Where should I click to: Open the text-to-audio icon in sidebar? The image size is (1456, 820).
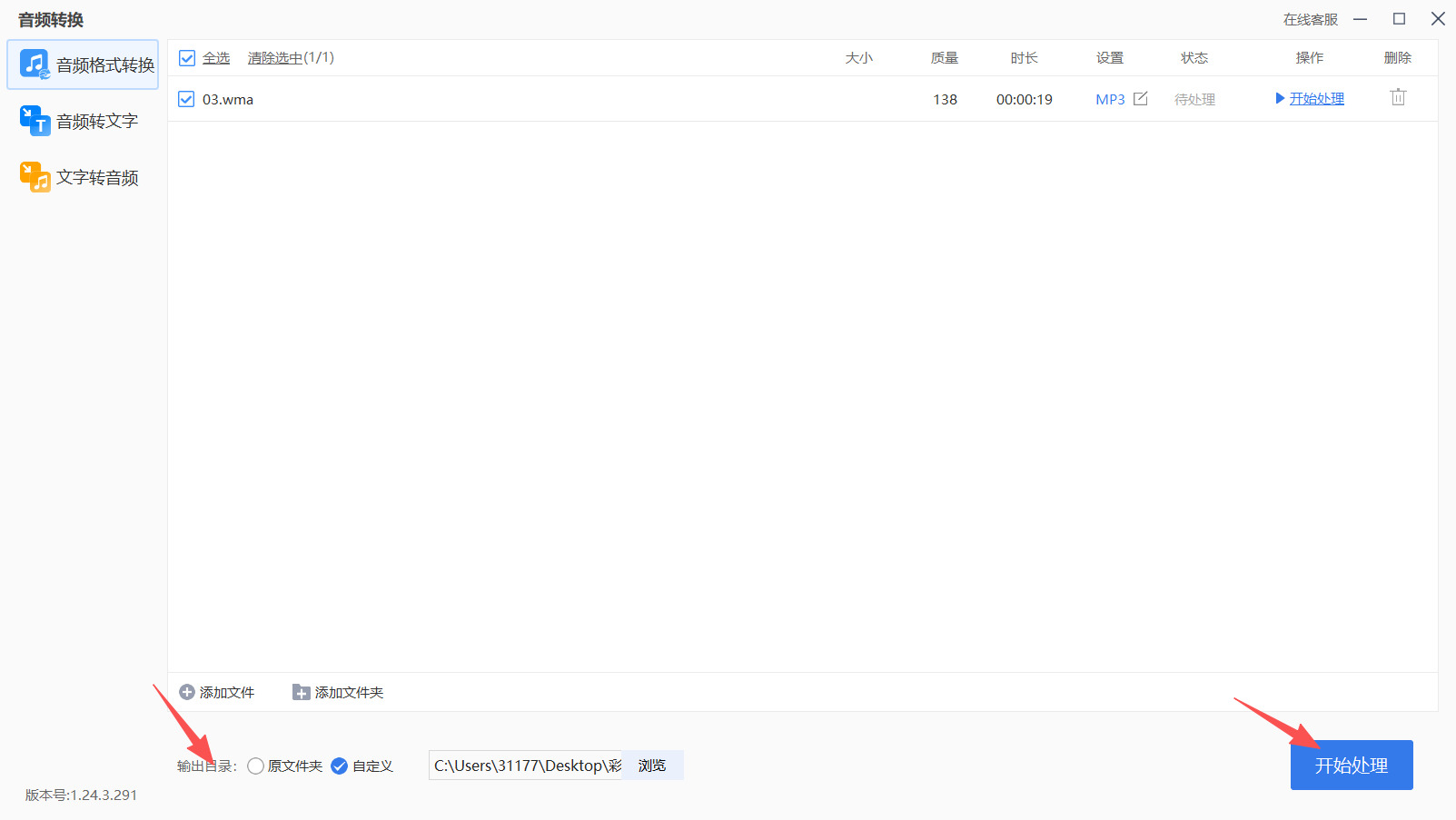pyautogui.click(x=35, y=177)
